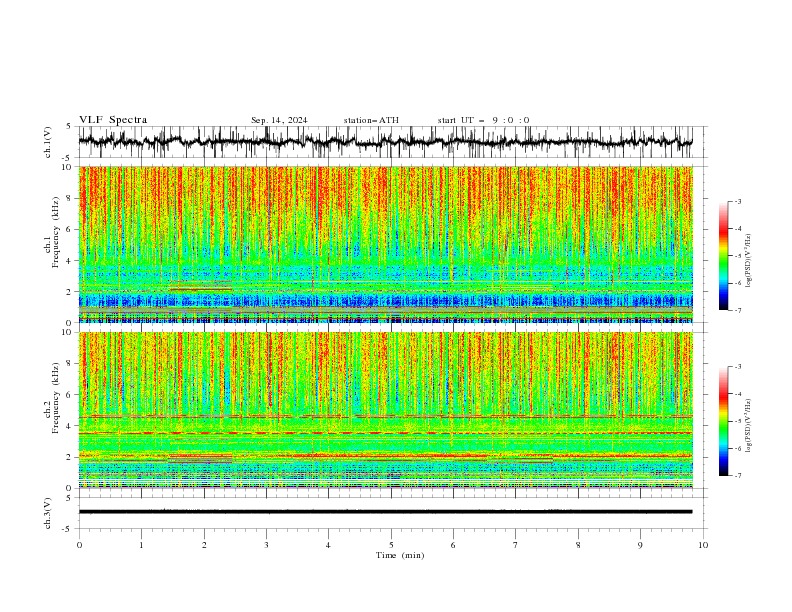The image size is (792, 612).
Task: Click the ch.2 spectrogram panel
Action: pyautogui.click(x=385, y=410)
